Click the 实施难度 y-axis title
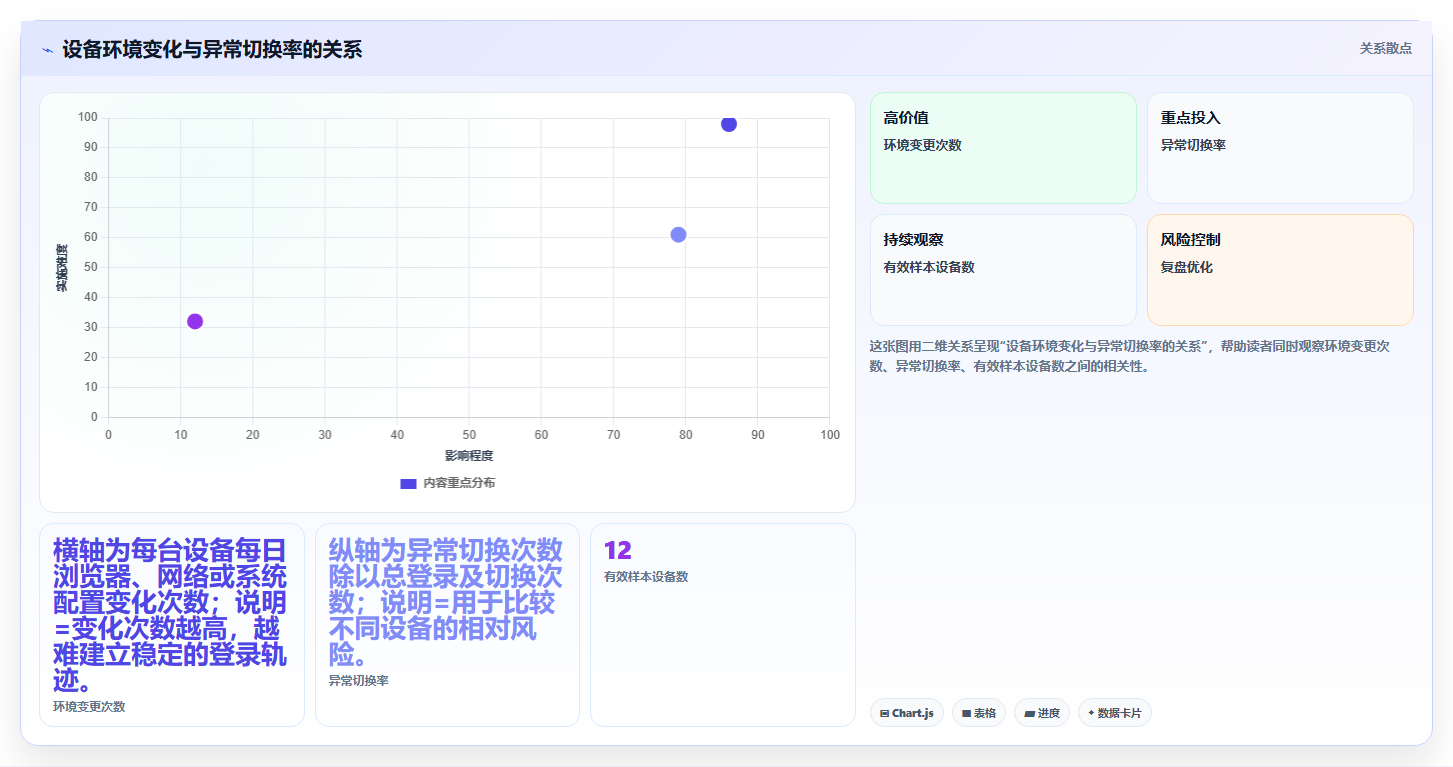Screen dimensions: 1453x767 (62, 268)
